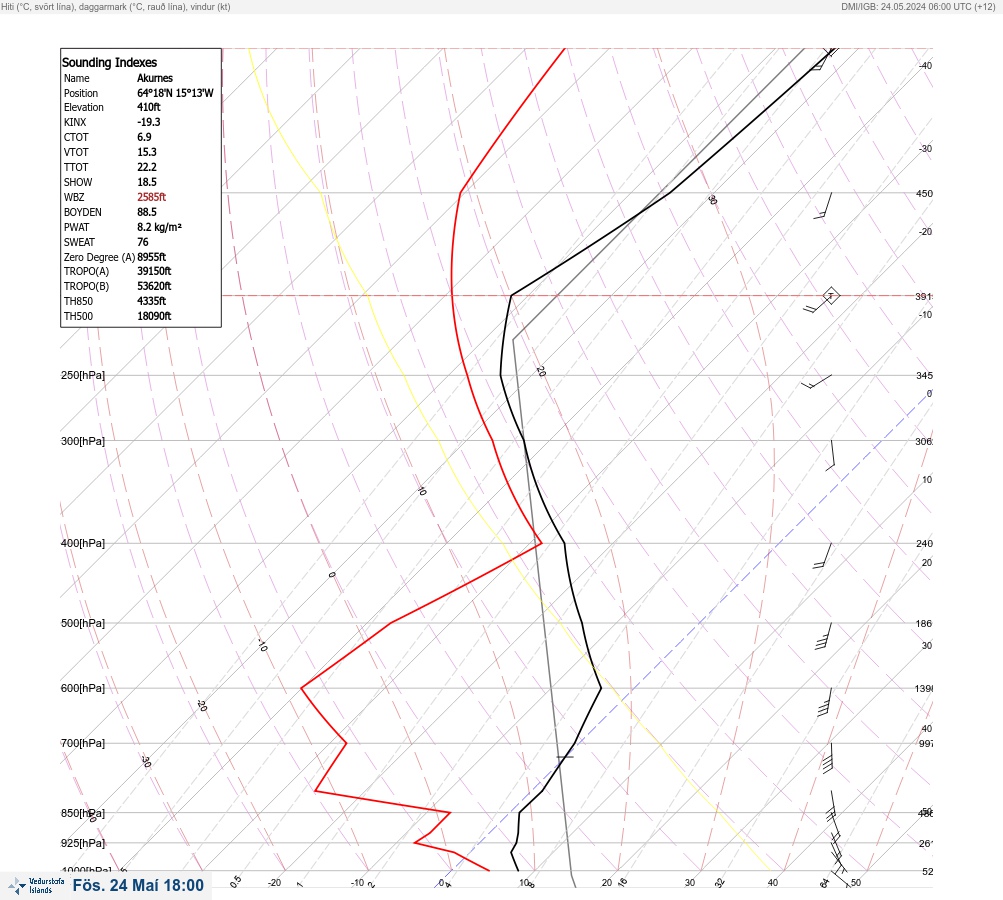Image resolution: width=1003 pixels, height=900 pixels.
Task: Click the right-axis height label '186'
Action: click(924, 624)
